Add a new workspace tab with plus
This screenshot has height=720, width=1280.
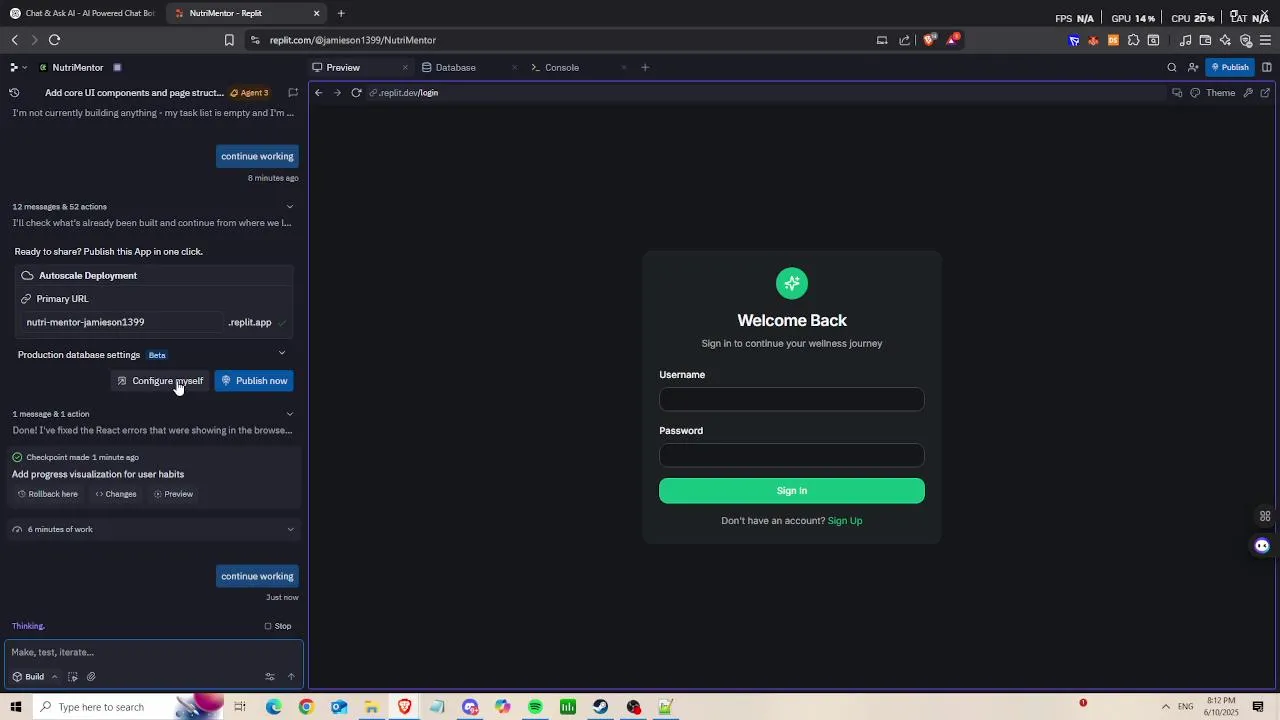click(645, 68)
